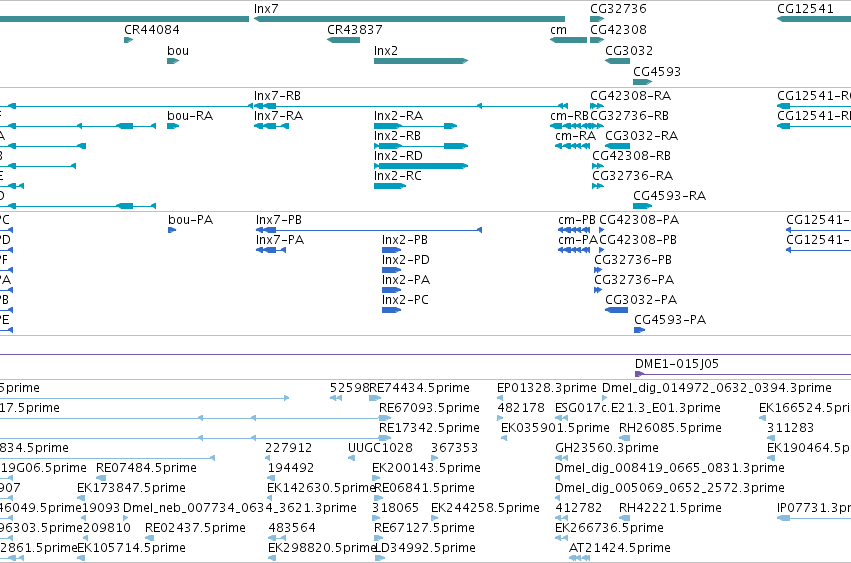Click the Inx2-RB transcript label
This screenshot has height=563, width=851.
(x=397, y=136)
